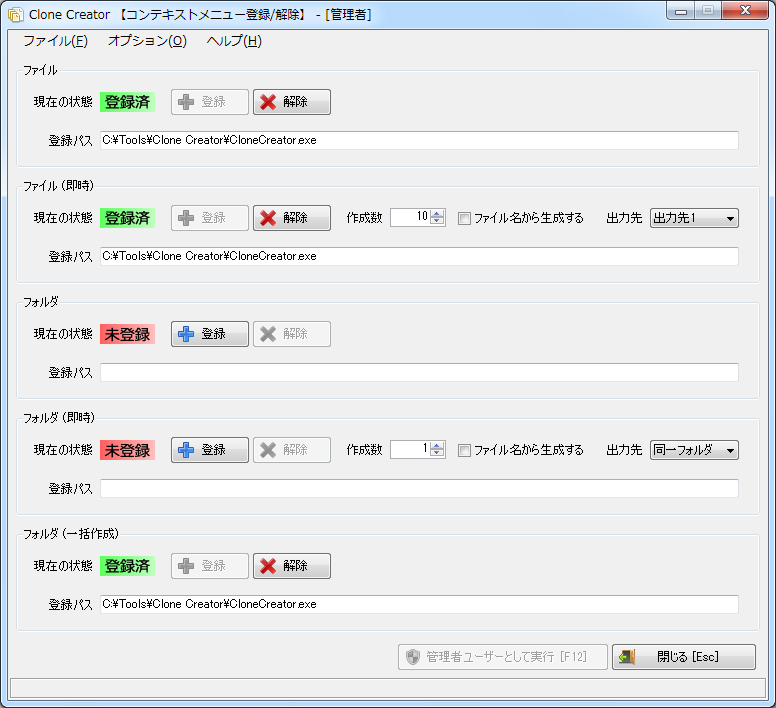Click 登録パス field in ファイル section
This screenshot has width=776, height=708.
(419, 141)
